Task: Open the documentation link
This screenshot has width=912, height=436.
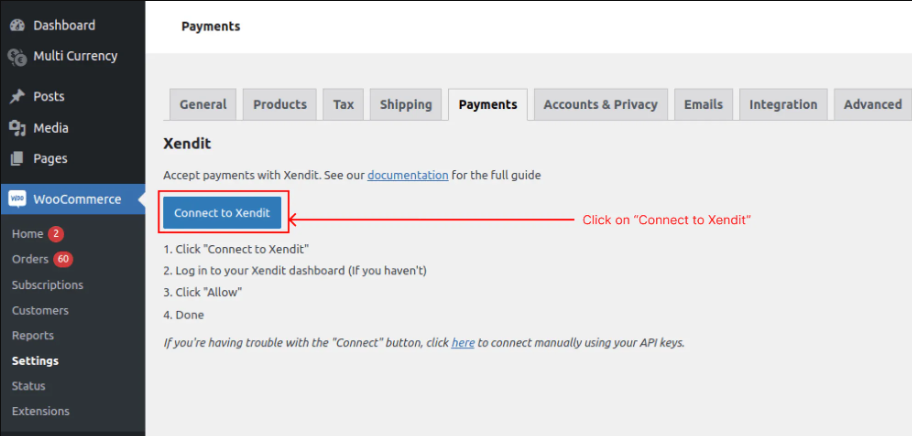Action: (x=408, y=175)
